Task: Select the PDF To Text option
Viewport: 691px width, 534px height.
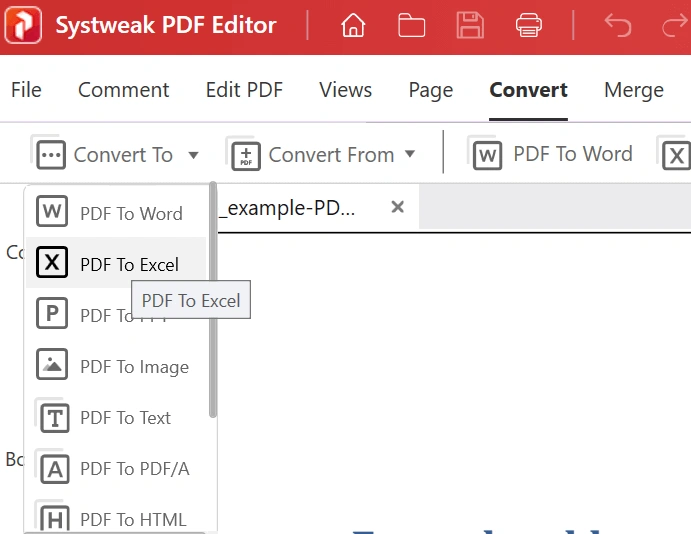Action: (x=116, y=417)
